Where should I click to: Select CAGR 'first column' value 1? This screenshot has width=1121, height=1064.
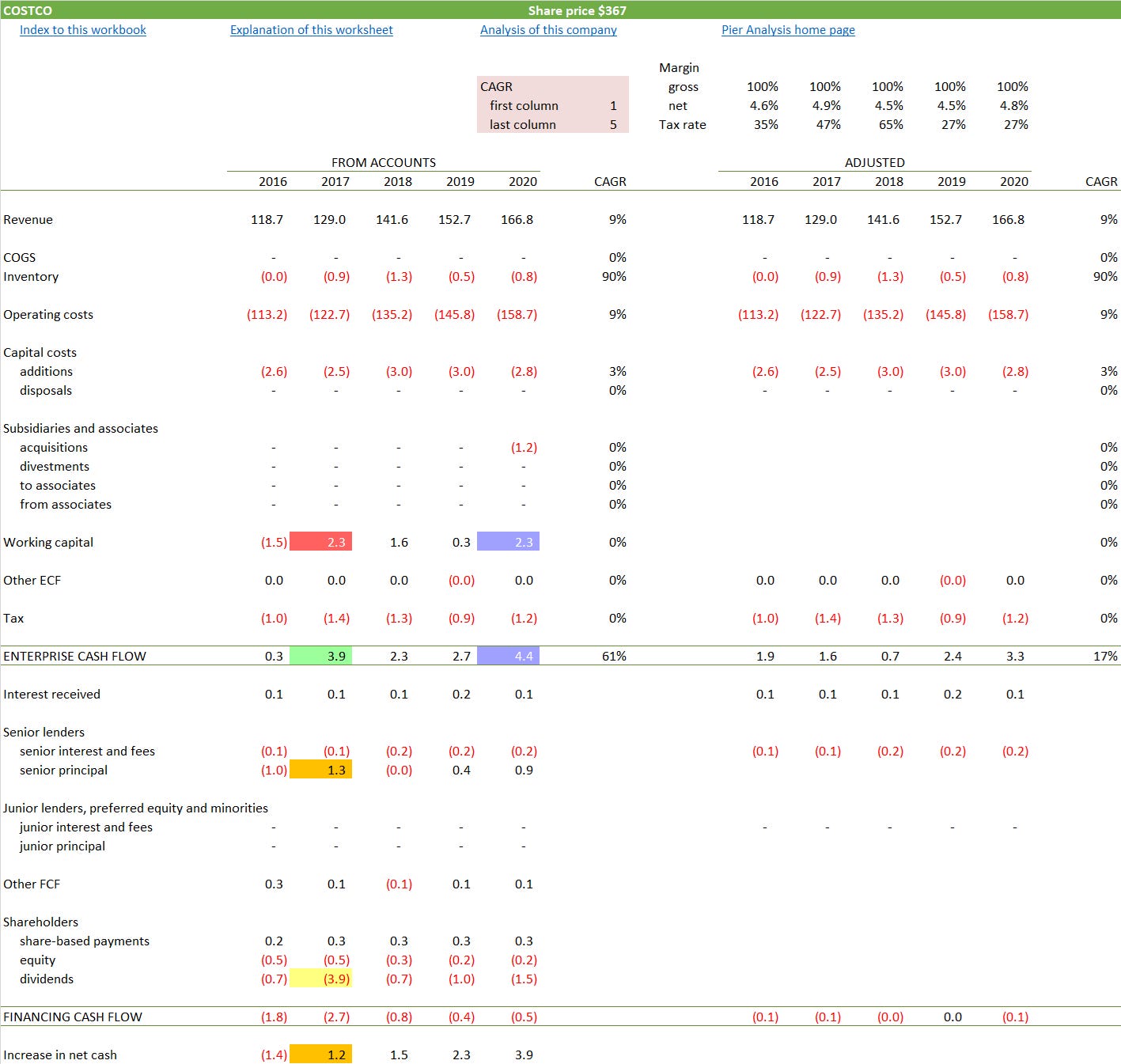[x=613, y=105]
